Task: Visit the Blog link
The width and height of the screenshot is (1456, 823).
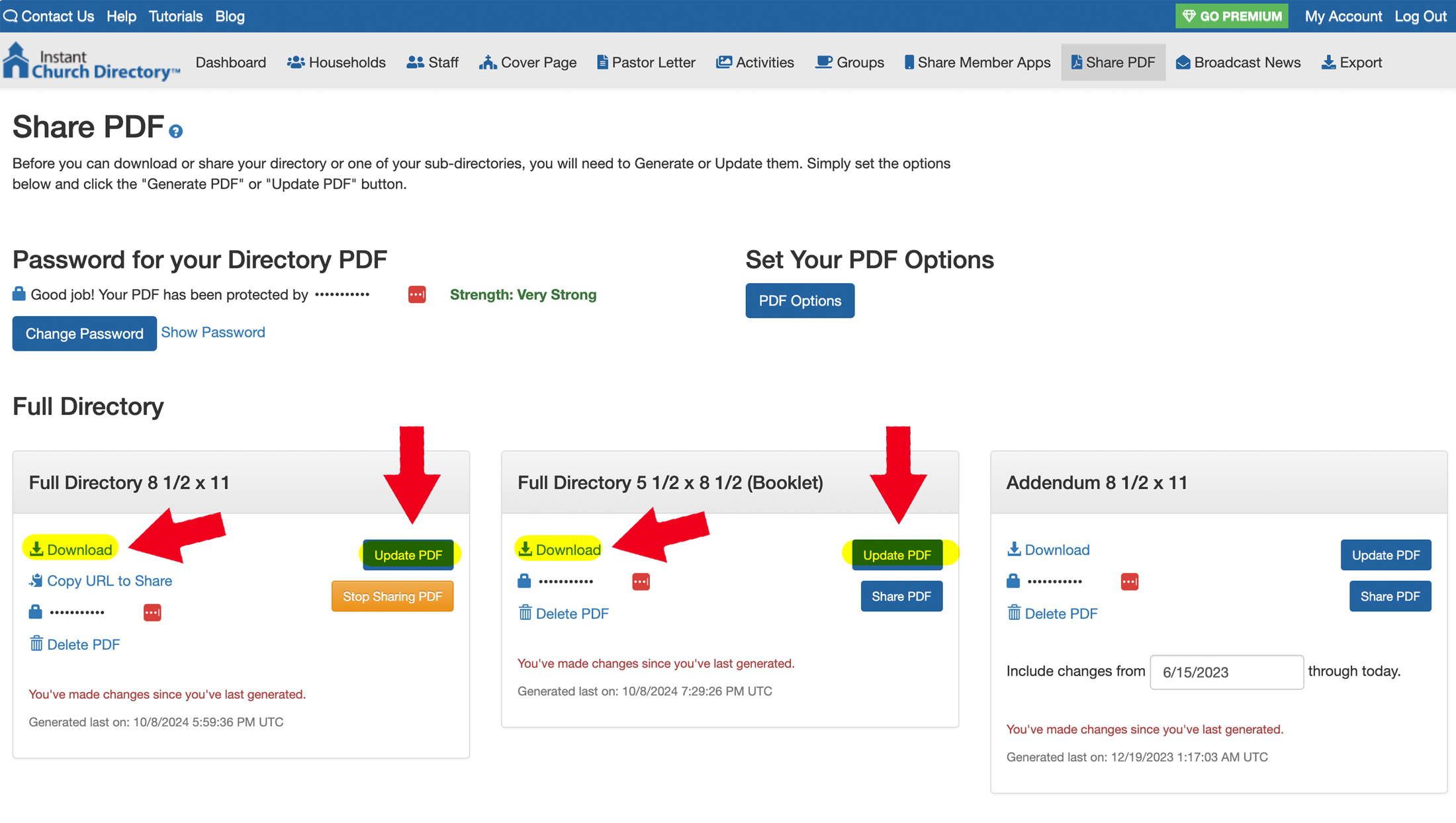Action: (230, 16)
